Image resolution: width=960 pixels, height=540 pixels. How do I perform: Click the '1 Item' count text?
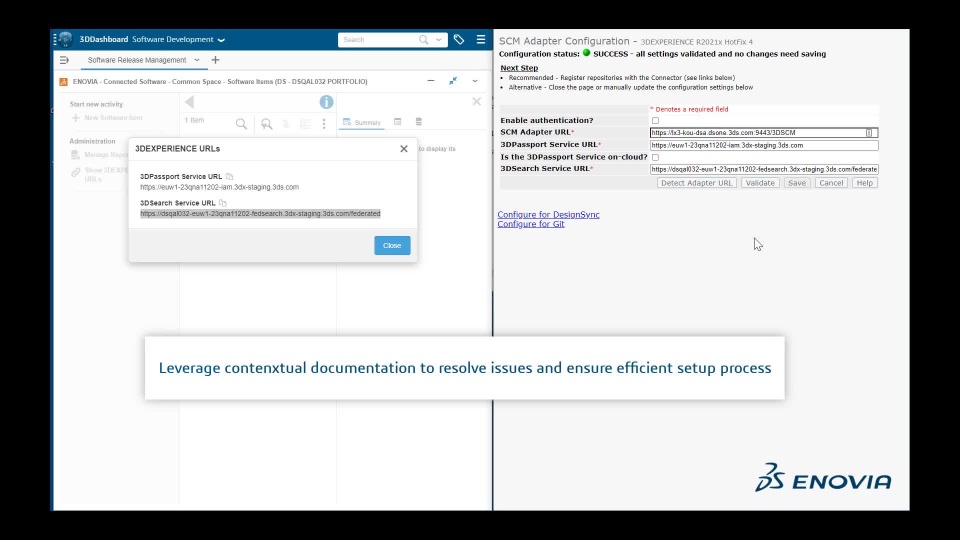point(194,120)
